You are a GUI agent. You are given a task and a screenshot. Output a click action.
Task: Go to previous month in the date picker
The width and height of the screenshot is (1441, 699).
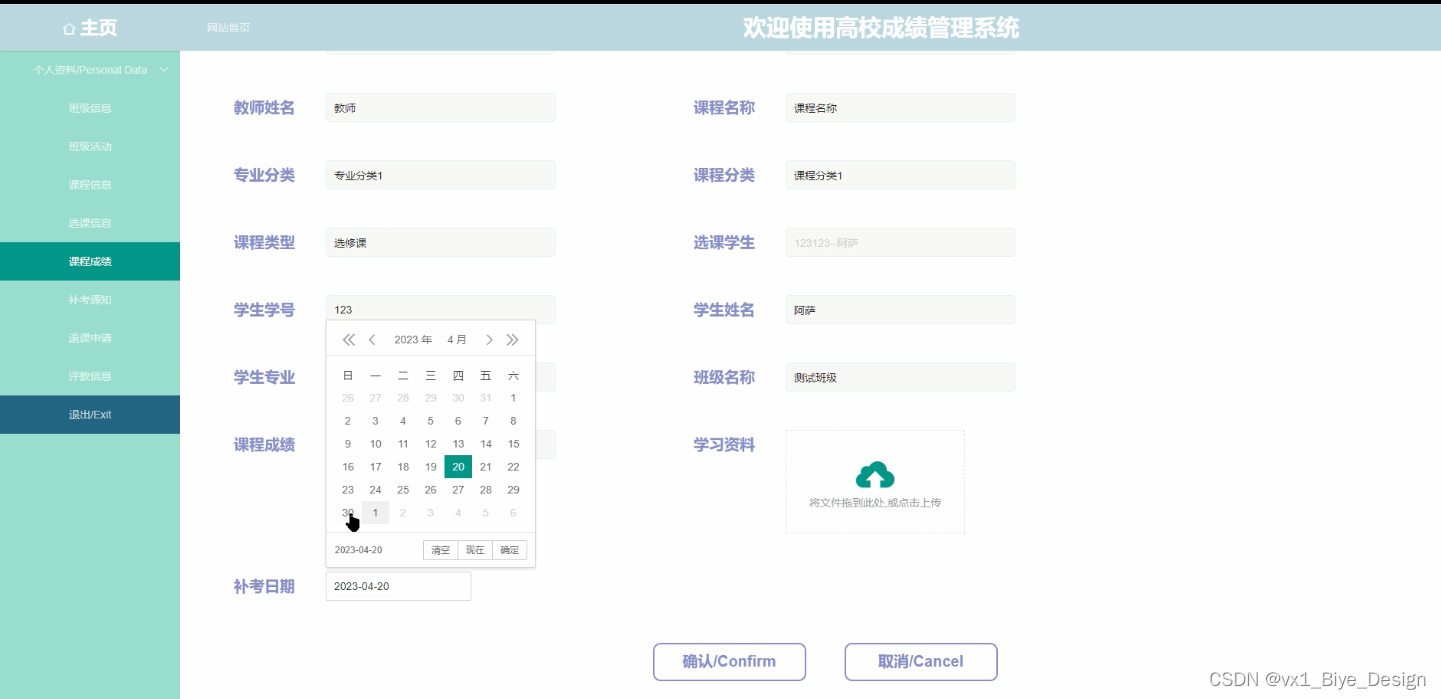point(372,339)
